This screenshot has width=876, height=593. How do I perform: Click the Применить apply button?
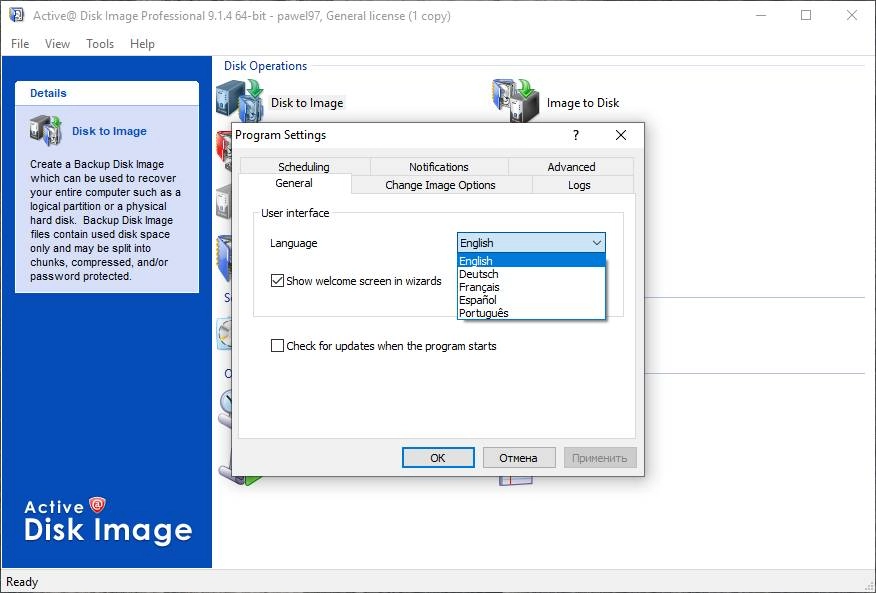click(x=599, y=458)
